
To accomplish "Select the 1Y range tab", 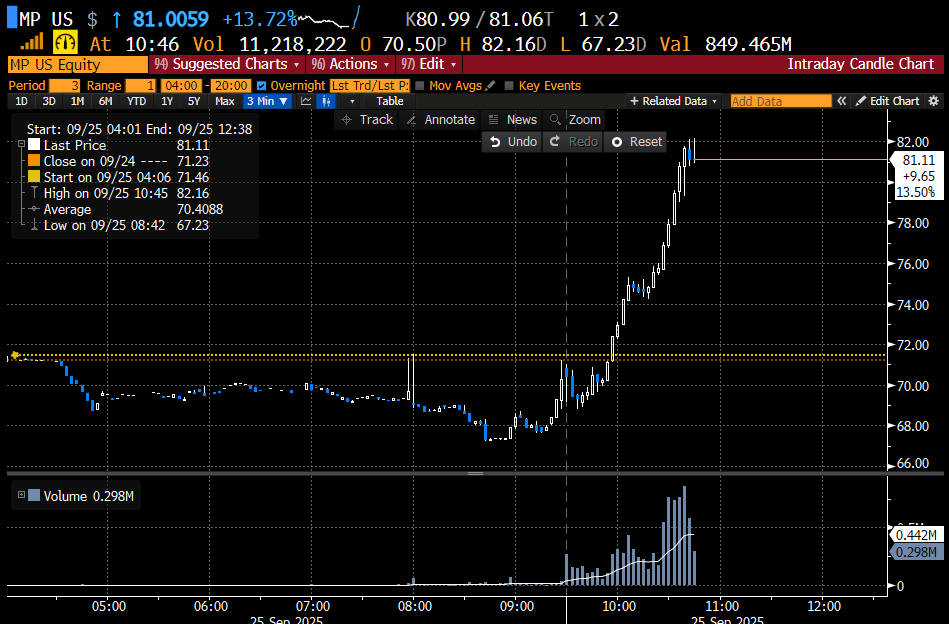I will [167, 101].
